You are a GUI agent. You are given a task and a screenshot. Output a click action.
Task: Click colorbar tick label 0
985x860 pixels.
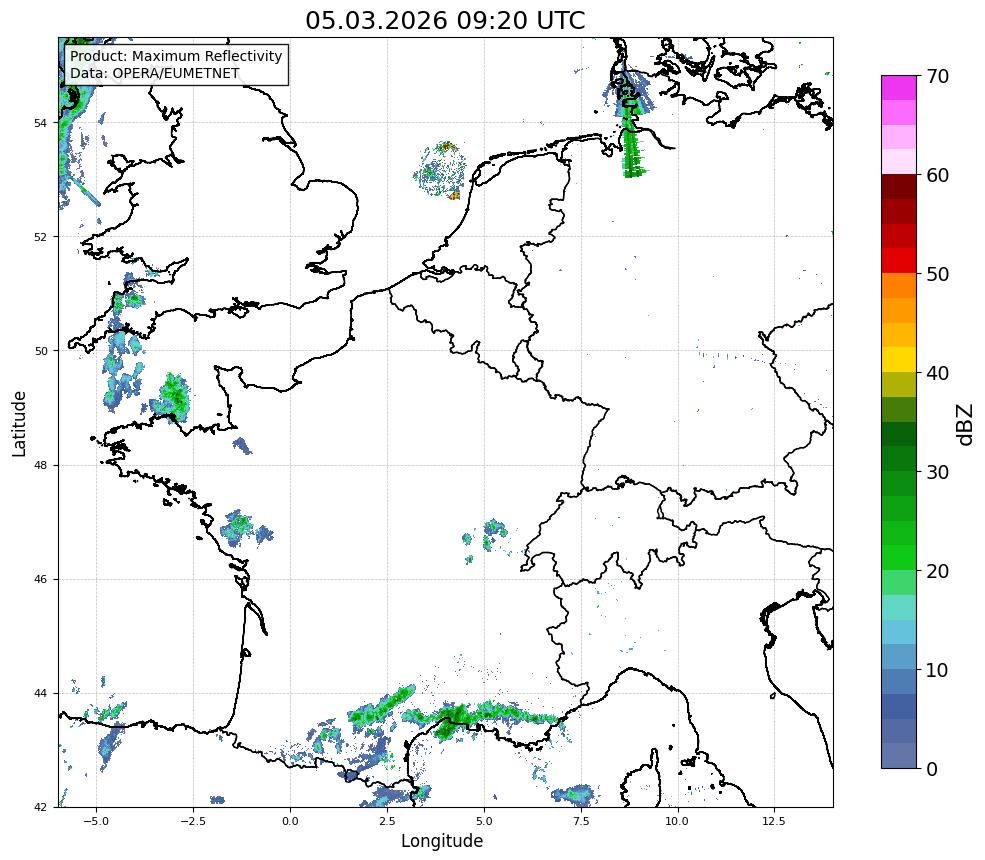[x=932, y=769]
